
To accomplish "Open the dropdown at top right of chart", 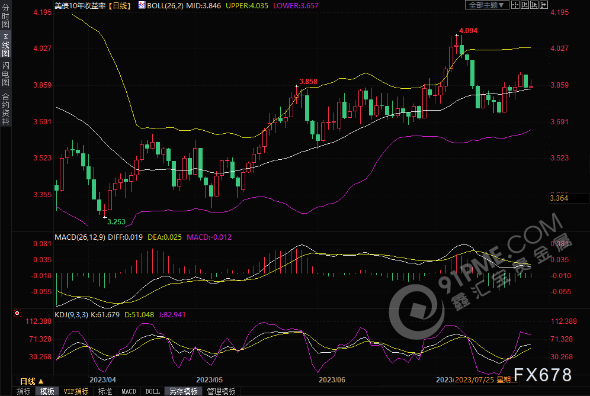I will [487, 5].
